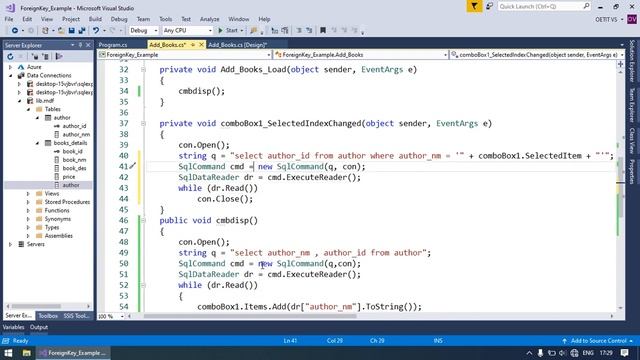Collapse the lib.mdf database node
This screenshot has width=640, height=360.
pyautogui.click(x=20, y=101)
